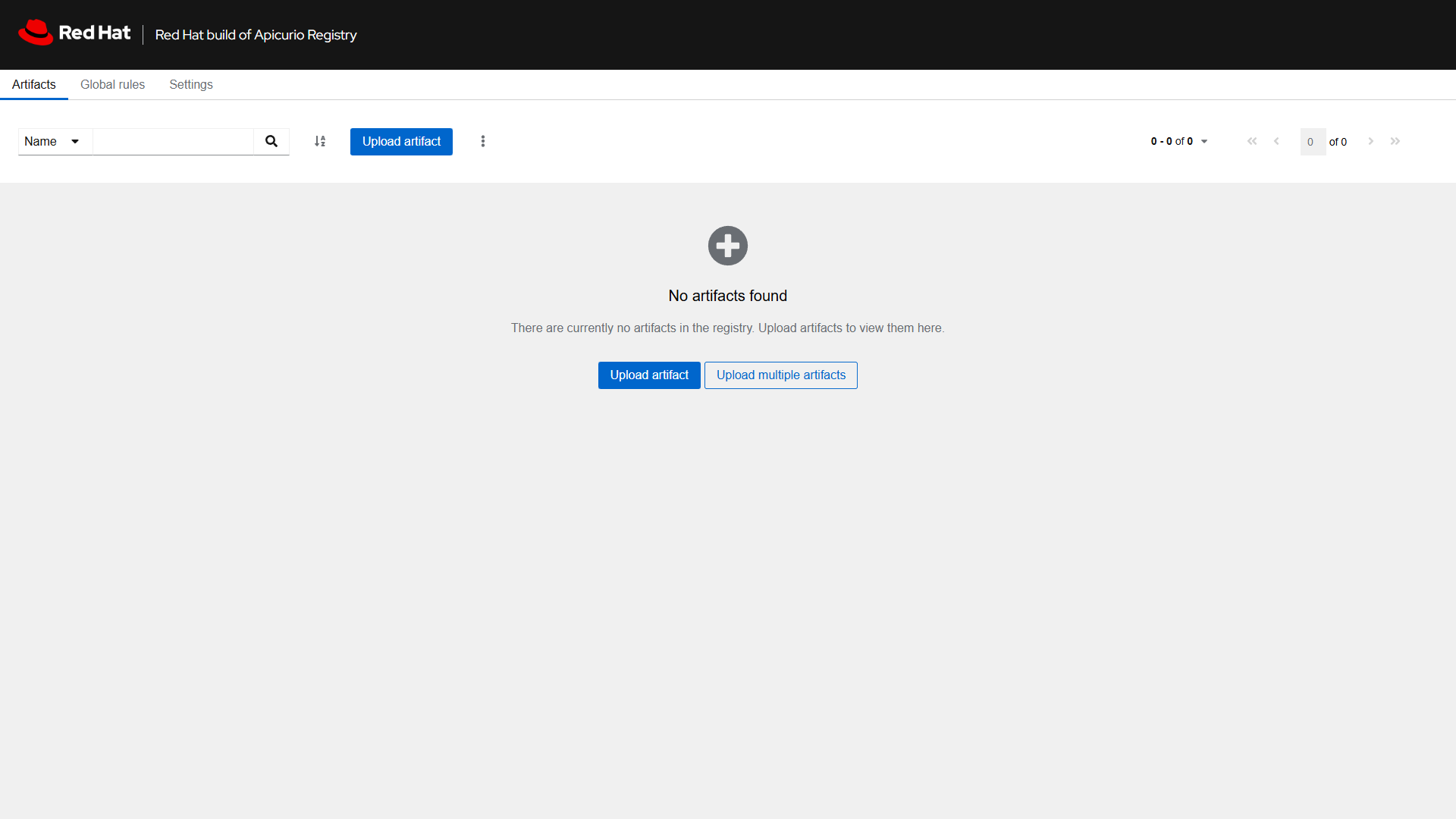Click Upload multiple artifacts
The width and height of the screenshot is (1456, 819).
click(x=780, y=375)
